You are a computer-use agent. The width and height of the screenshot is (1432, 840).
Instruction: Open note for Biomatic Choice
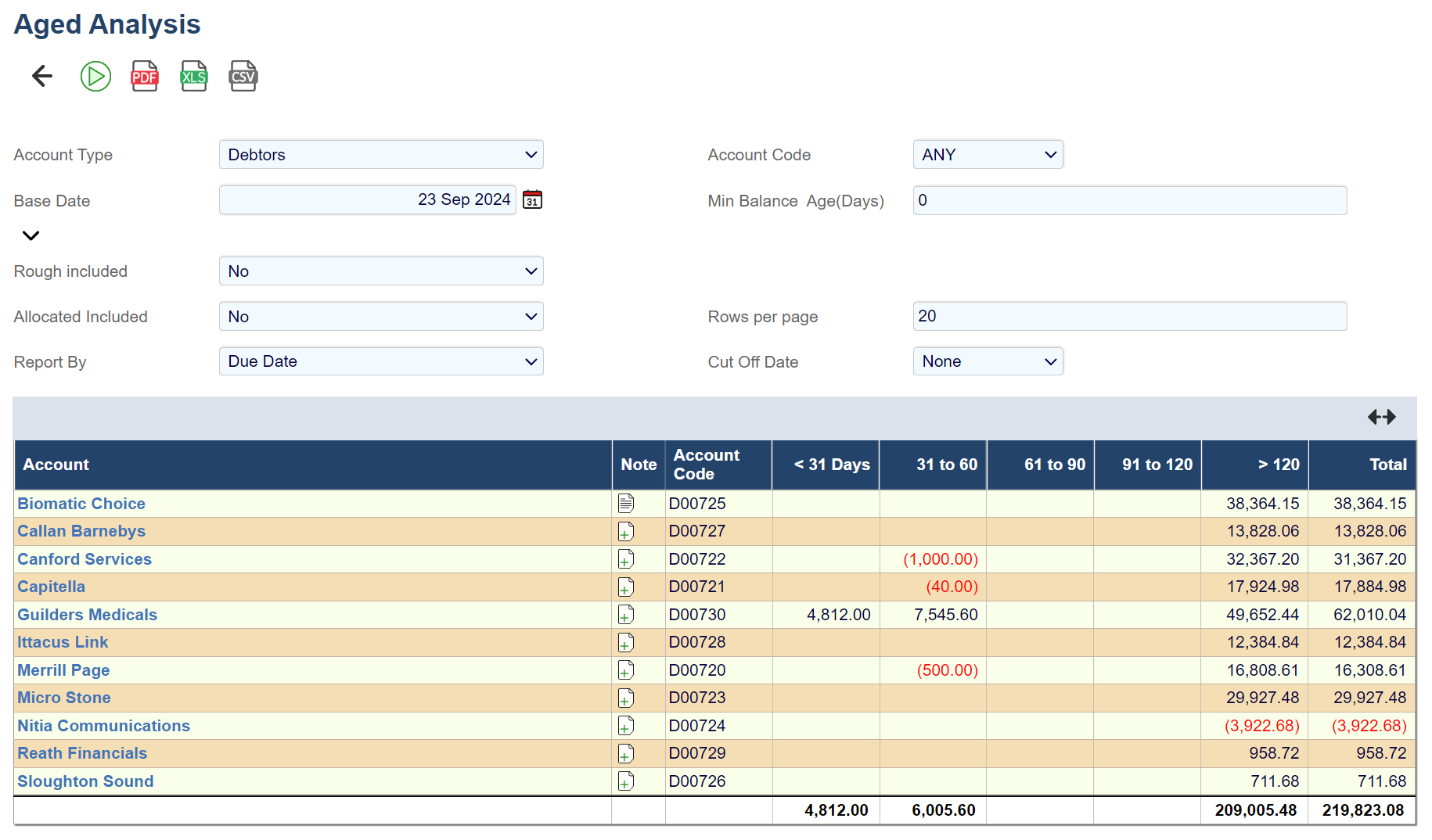[626, 504]
